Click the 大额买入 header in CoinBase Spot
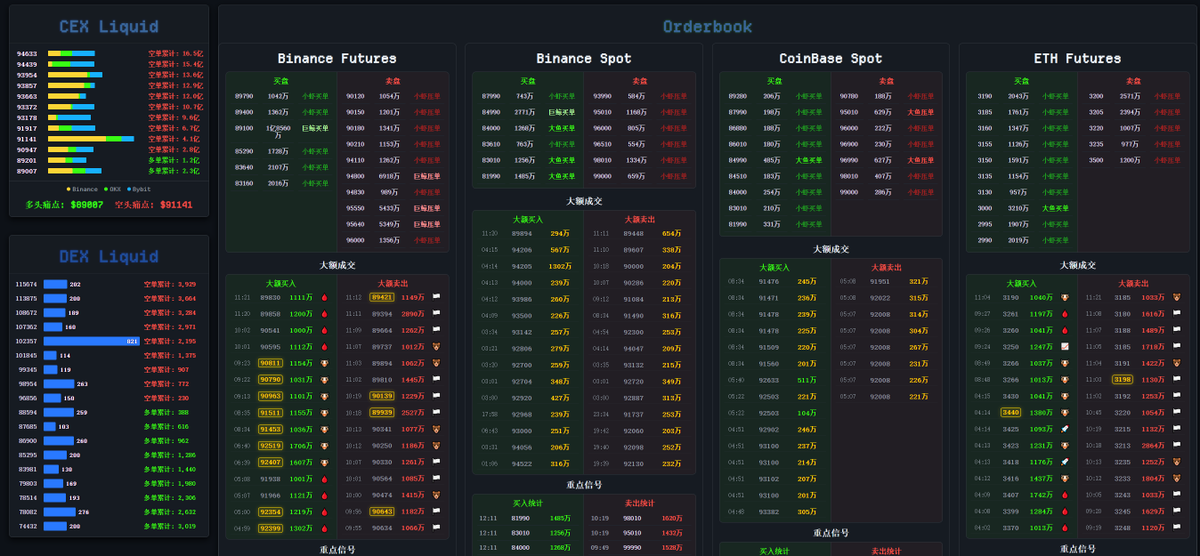This screenshot has width=1200, height=556. pyautogui.click(x=775, y=267)
